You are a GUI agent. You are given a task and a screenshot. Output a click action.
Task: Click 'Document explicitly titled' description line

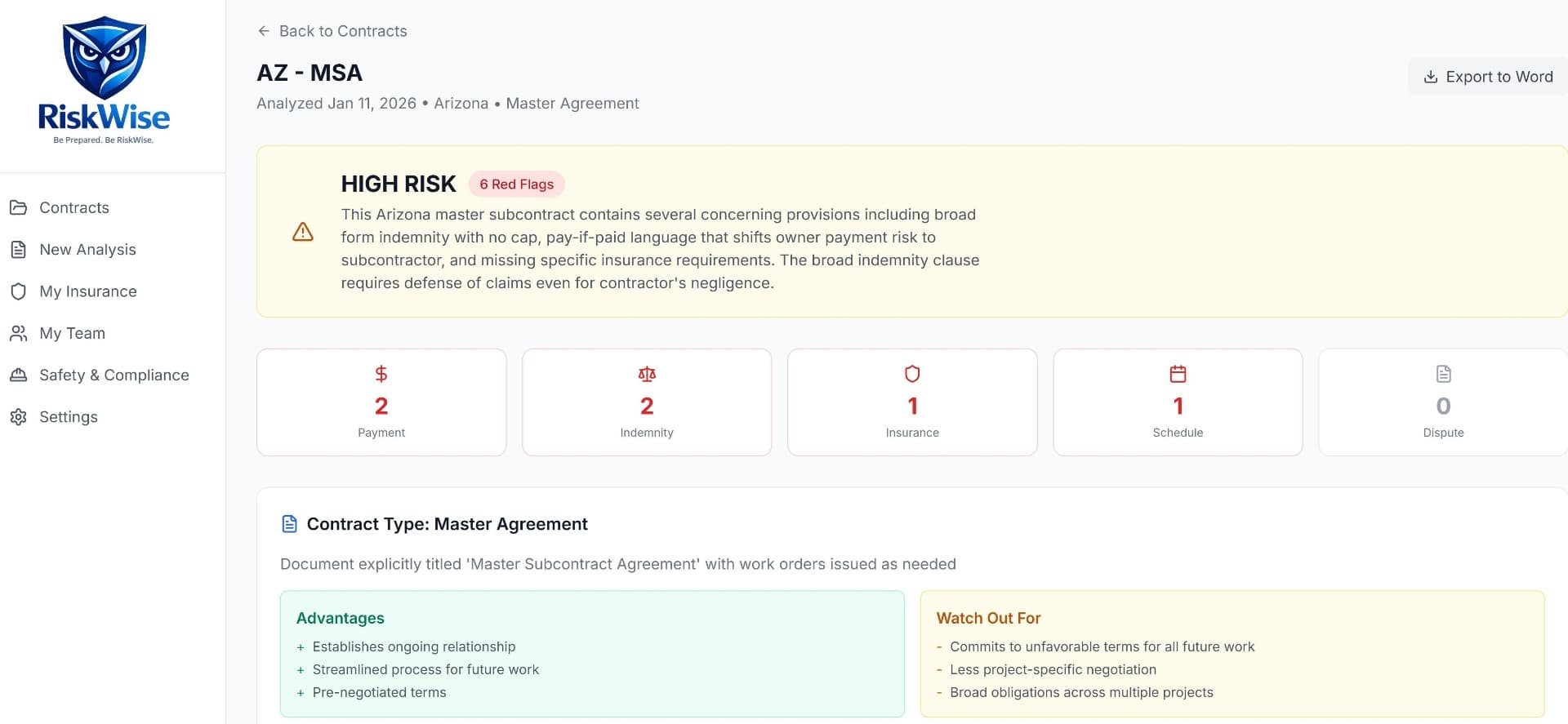coord(618,564)
